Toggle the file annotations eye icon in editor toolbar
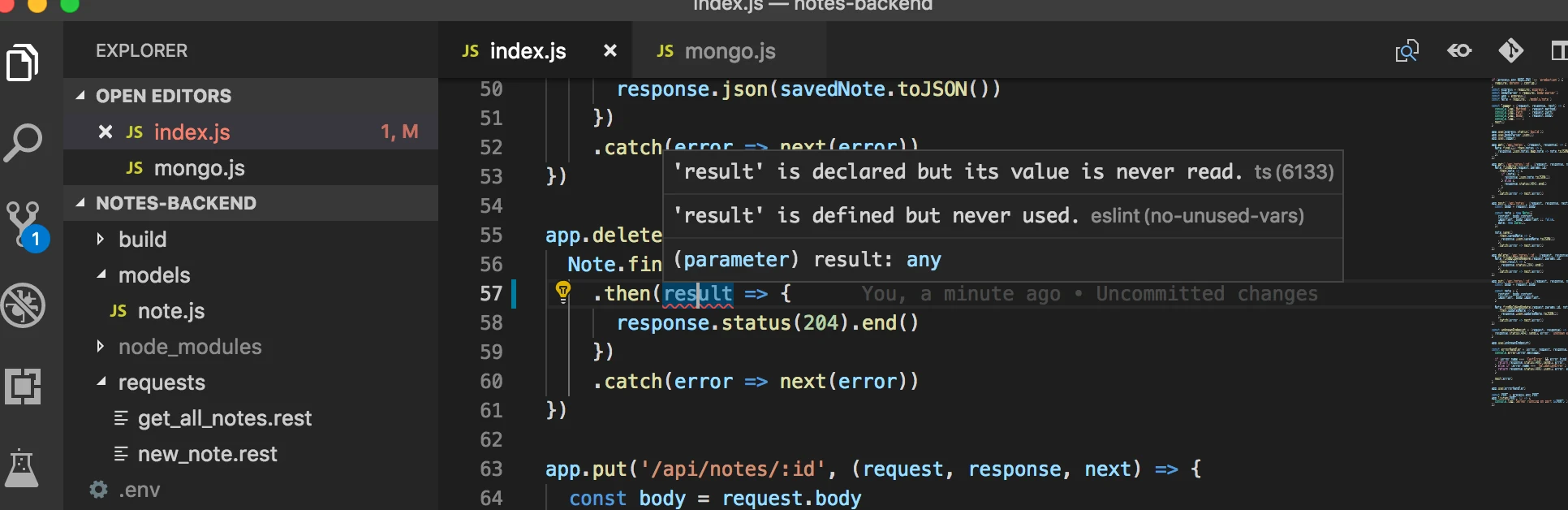1568x510 pixels. pos(1458,50)
